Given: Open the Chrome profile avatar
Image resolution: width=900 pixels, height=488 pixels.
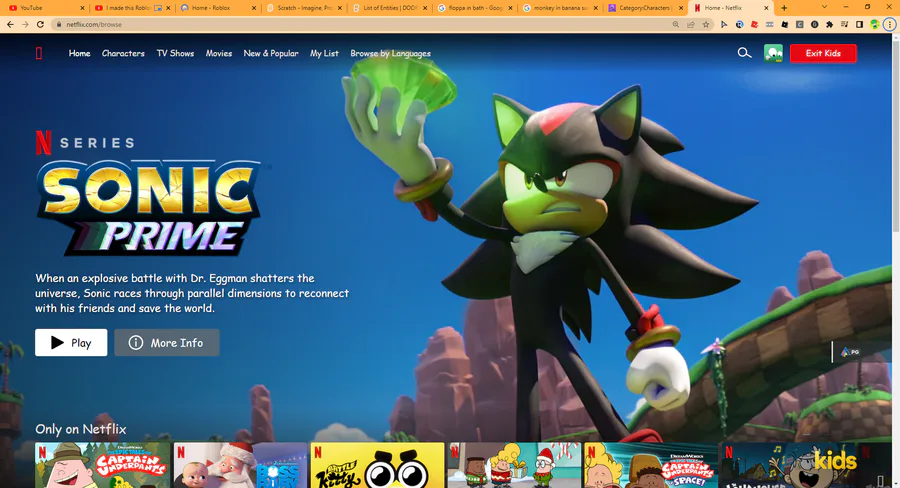Looking at the screenshot, I should 875,25.
